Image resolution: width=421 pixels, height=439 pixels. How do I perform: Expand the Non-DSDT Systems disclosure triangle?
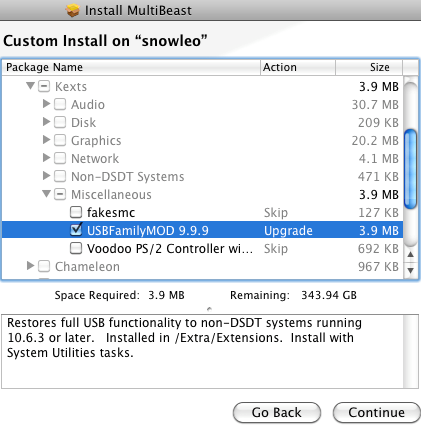(x=46, y=176)
